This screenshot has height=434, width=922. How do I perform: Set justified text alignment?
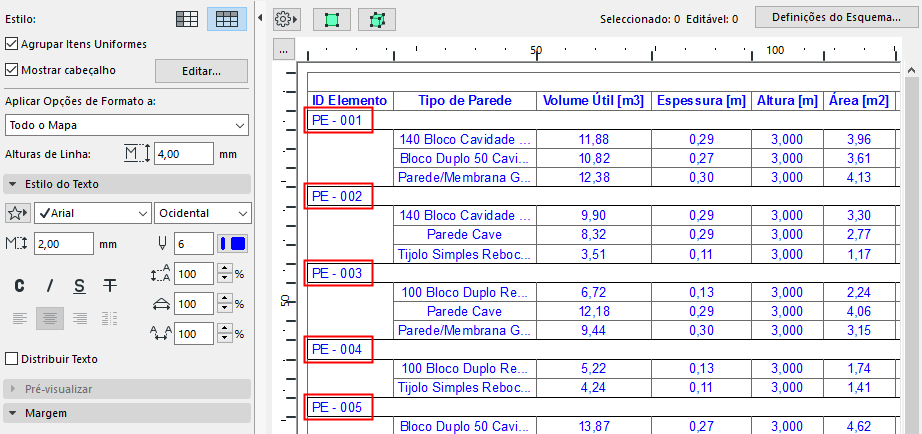(109, 319)
